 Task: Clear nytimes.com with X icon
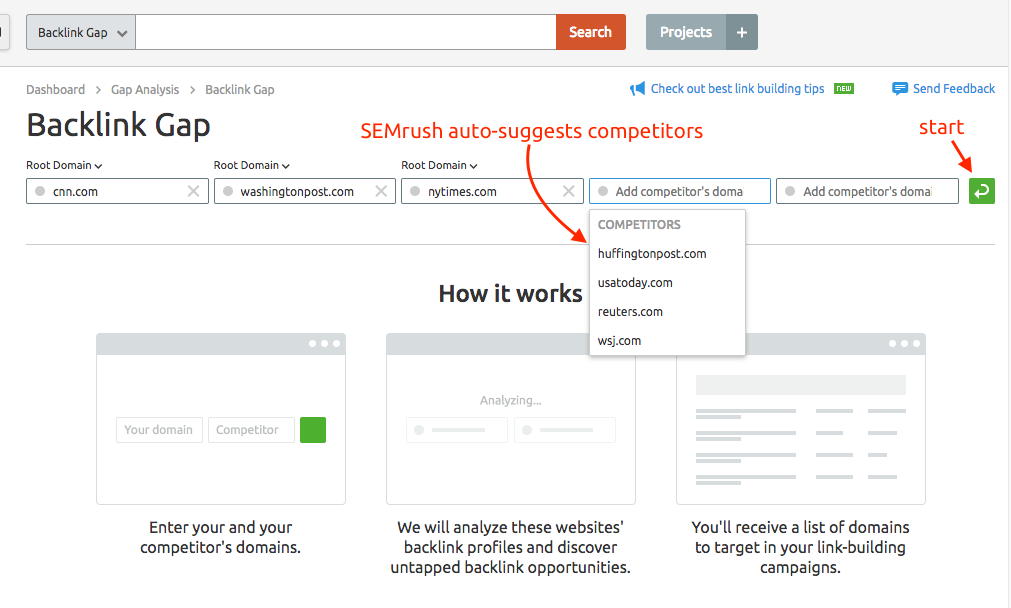pyautogui.click(x=569, y=191)
